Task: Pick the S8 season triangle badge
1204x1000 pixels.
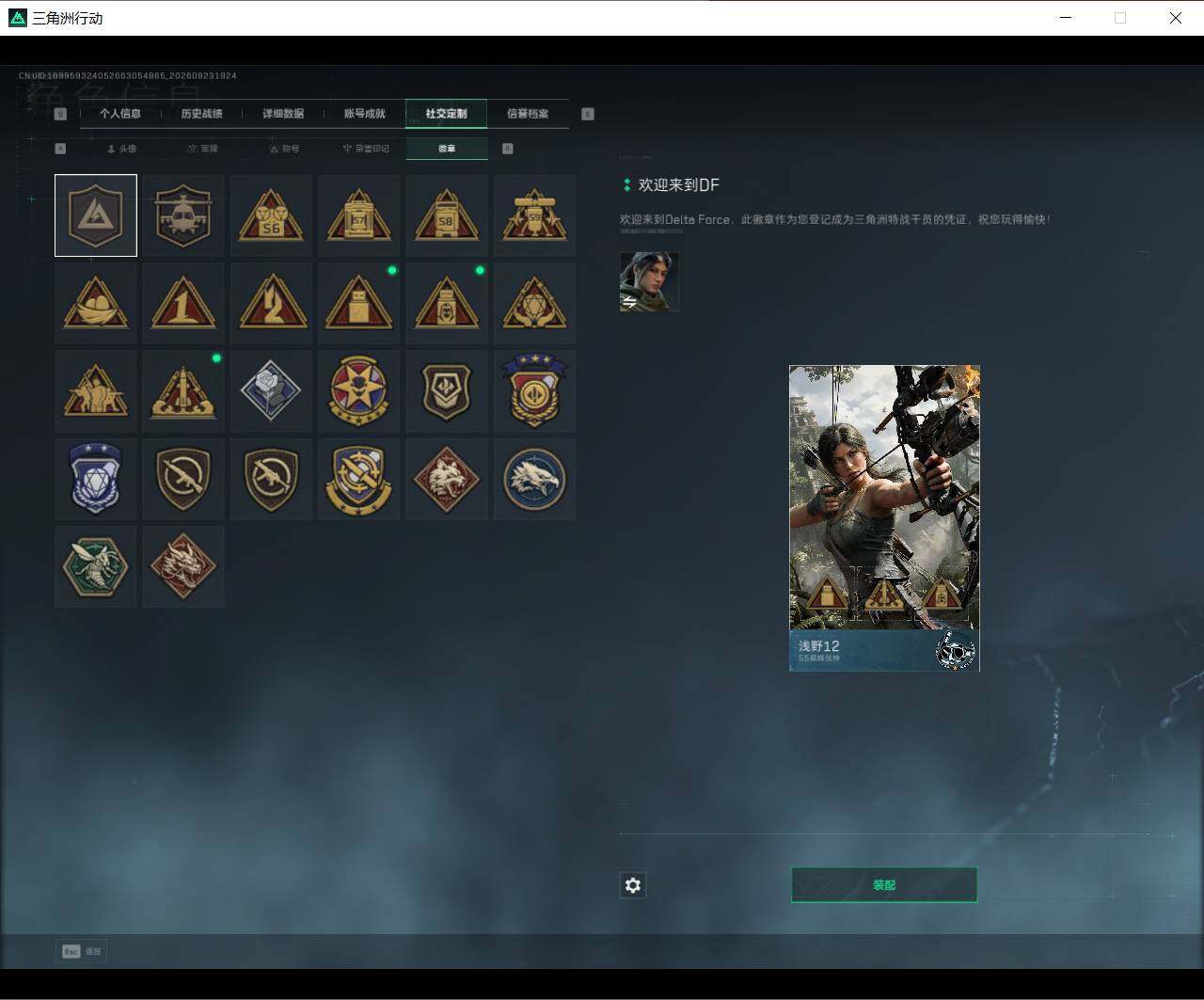Action: tap(447, 215)
